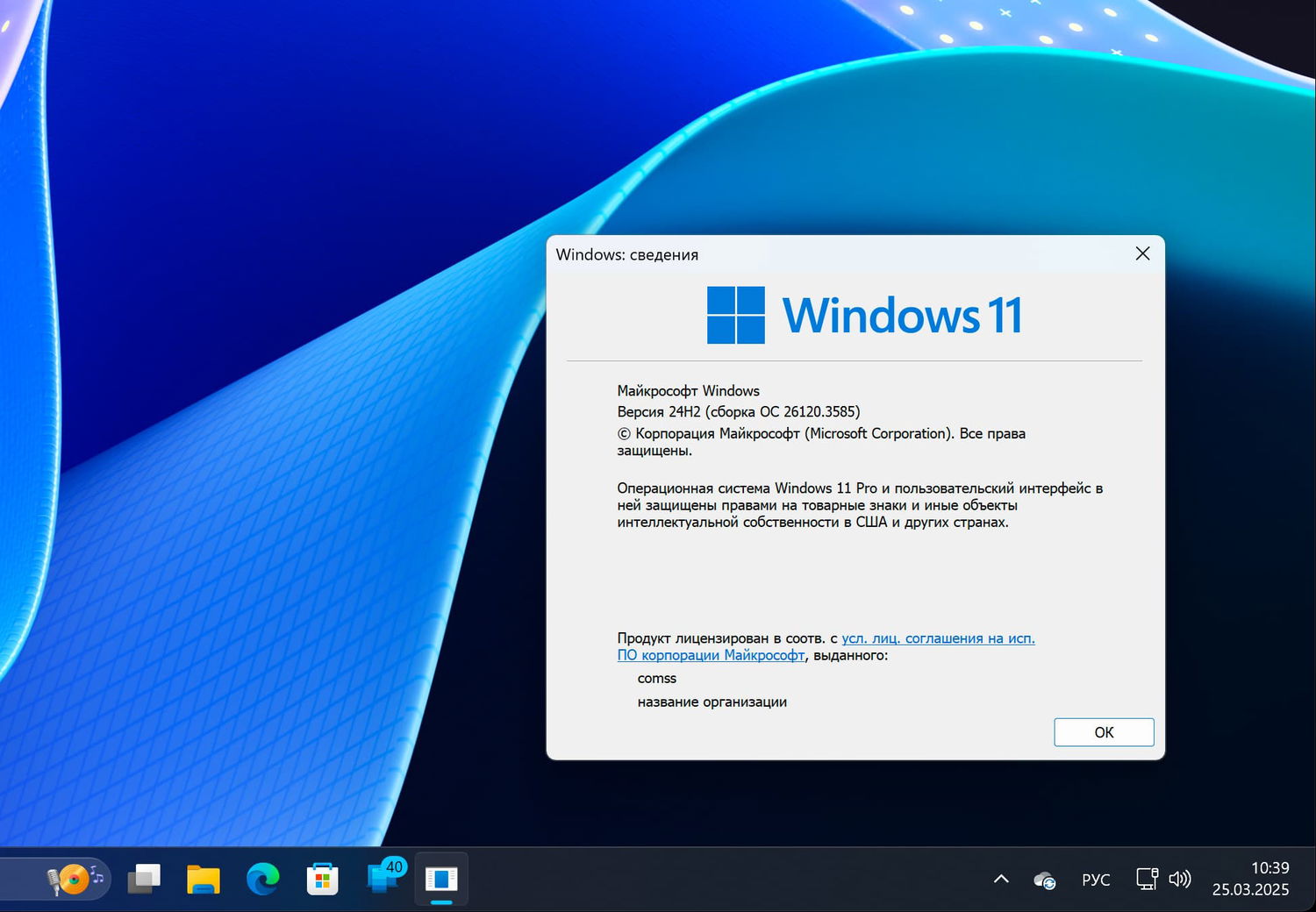Open File Explorer from the taskbar
Image resolution: width=1316 pixels, height=912 pixels.
tap(204, 879)
